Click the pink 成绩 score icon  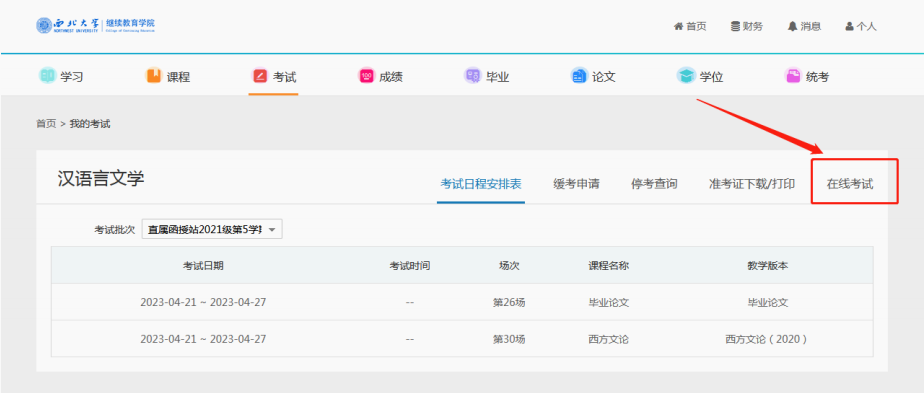click(x=366, y=76)
